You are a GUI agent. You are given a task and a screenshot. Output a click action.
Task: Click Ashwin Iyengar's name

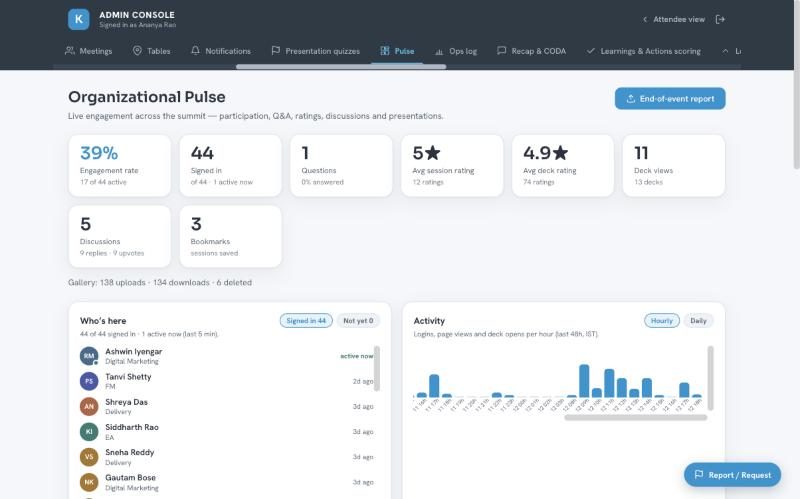[x=134, y=351]
